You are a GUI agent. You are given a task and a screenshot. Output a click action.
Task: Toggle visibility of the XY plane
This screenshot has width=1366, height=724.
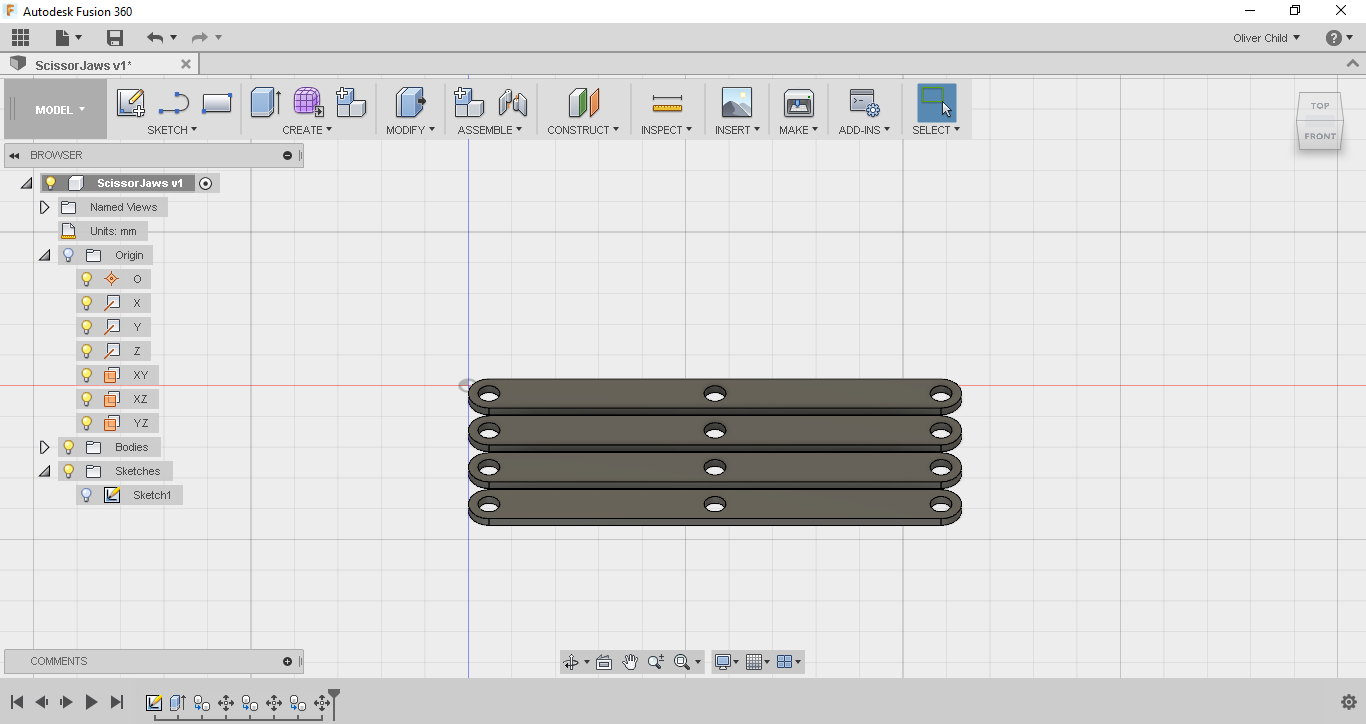(87, 375)
